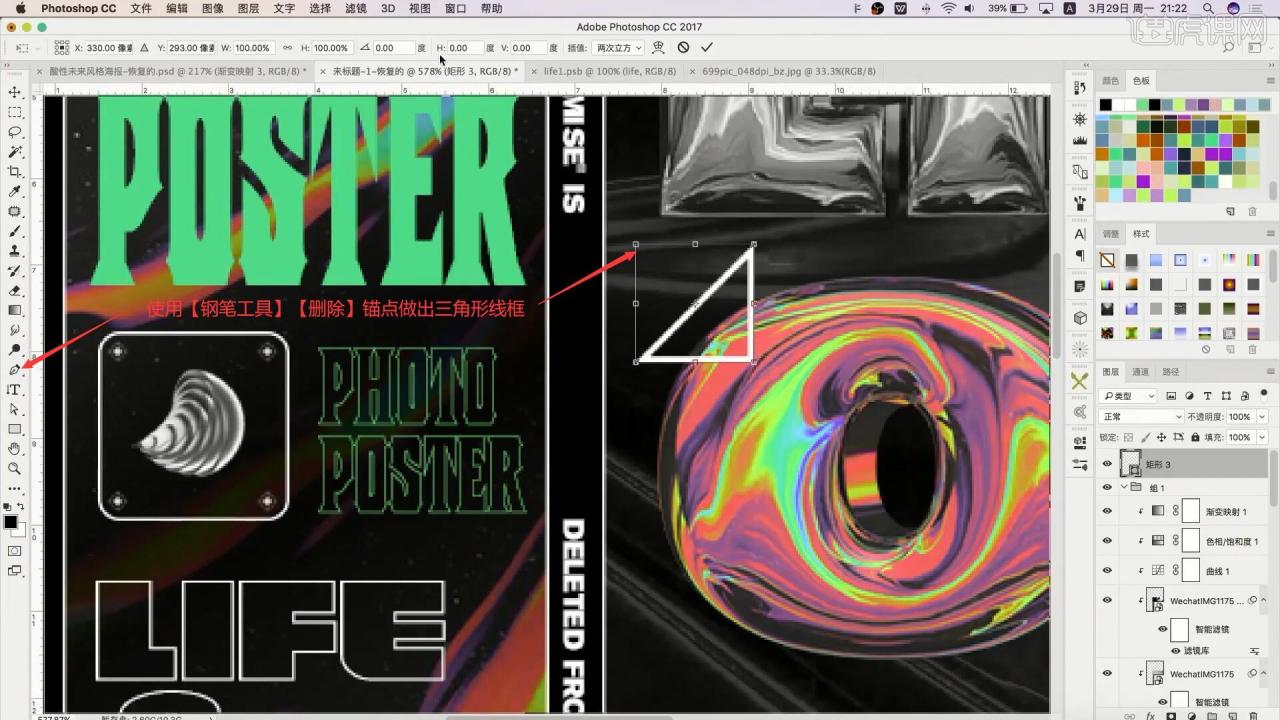Select the Horizontal Type tool
Image resolution: width=1280 pixels, height=720 pixels.
tap(14, 389)
